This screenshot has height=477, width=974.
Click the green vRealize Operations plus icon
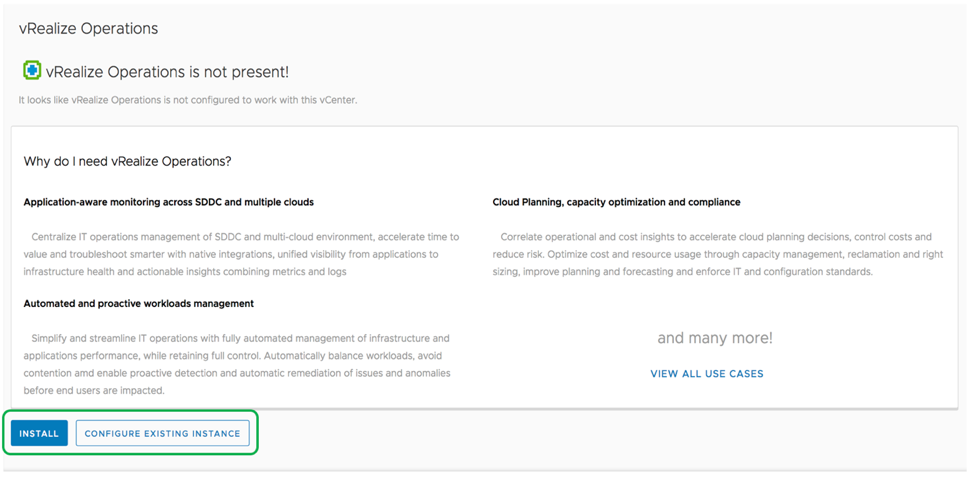pos(32,71)
